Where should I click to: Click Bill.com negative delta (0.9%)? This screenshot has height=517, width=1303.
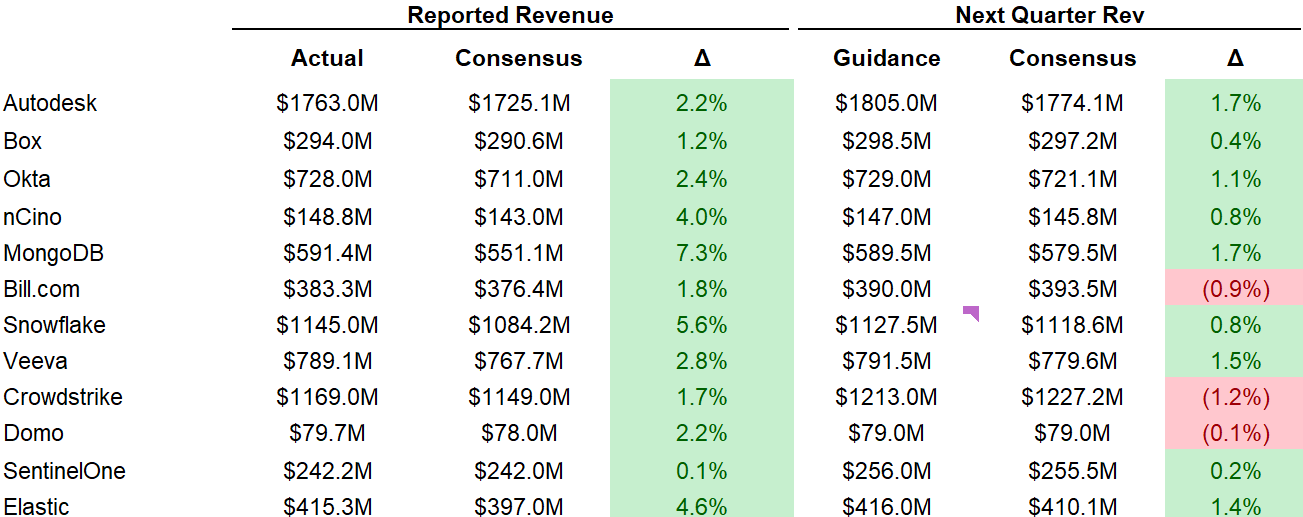[x=1235, y=289]
